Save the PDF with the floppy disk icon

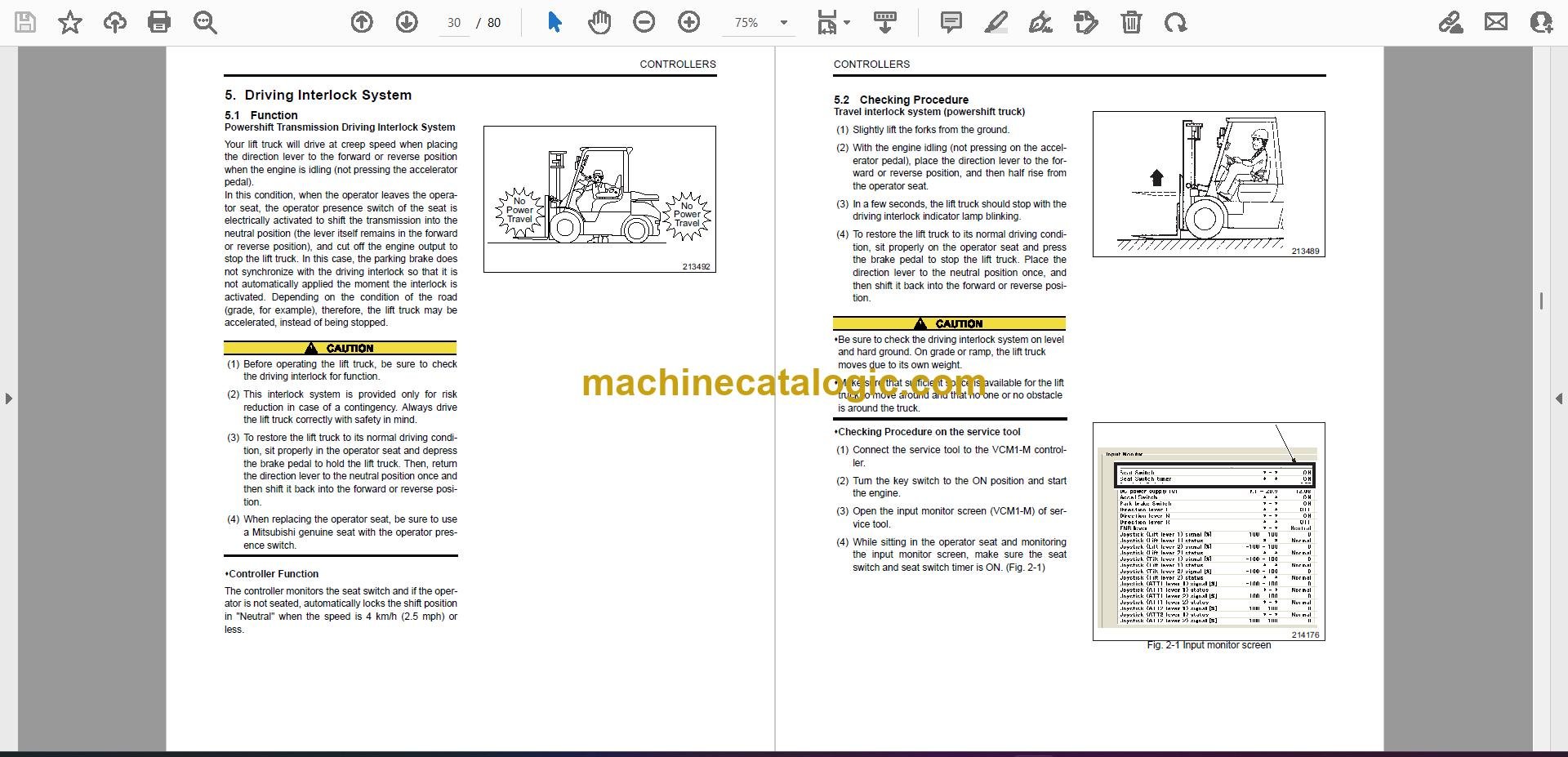coord(25,23)
